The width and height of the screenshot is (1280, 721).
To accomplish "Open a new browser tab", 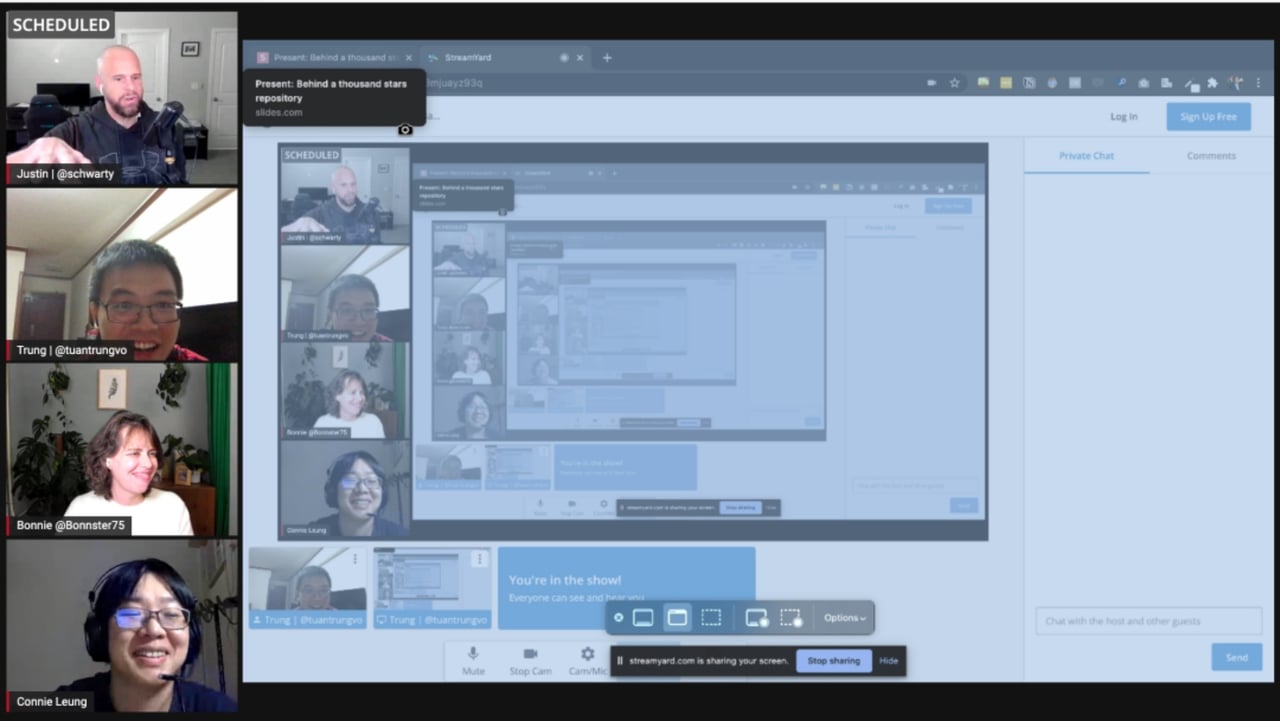I will click(606, 58).
